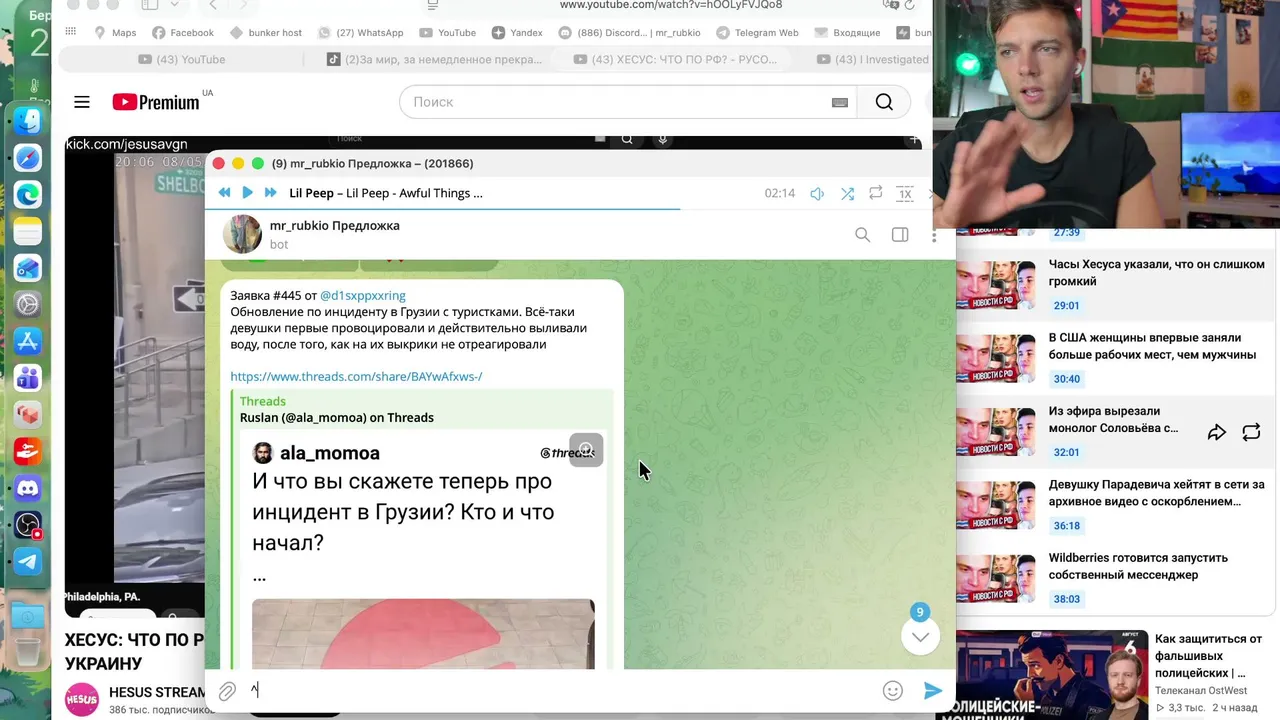Attach a file in Telegram message box
The width and height of the screenshot is (1280, 720).
227,691
